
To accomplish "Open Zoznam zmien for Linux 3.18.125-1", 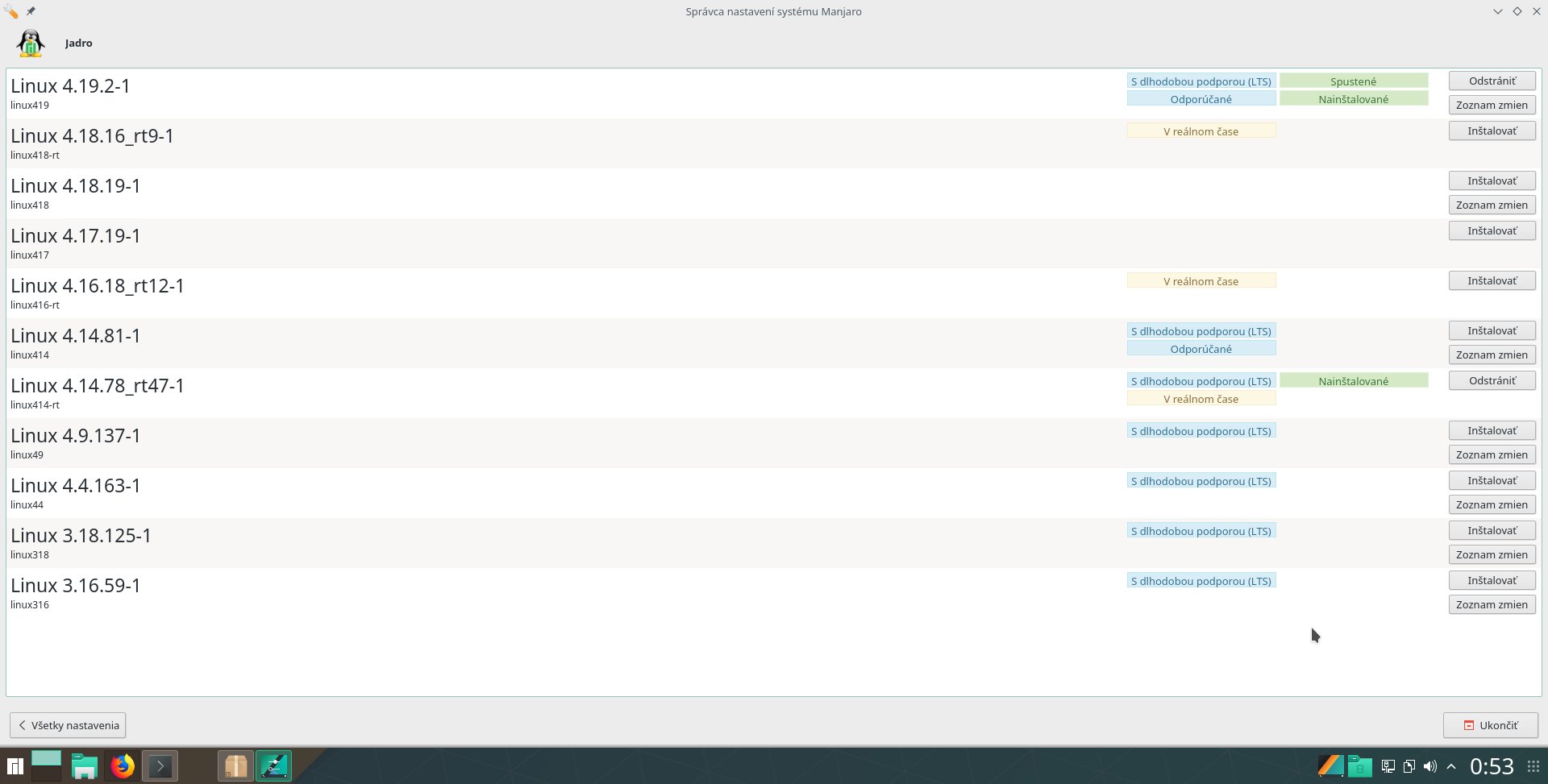I will (x=1492, y=554).
